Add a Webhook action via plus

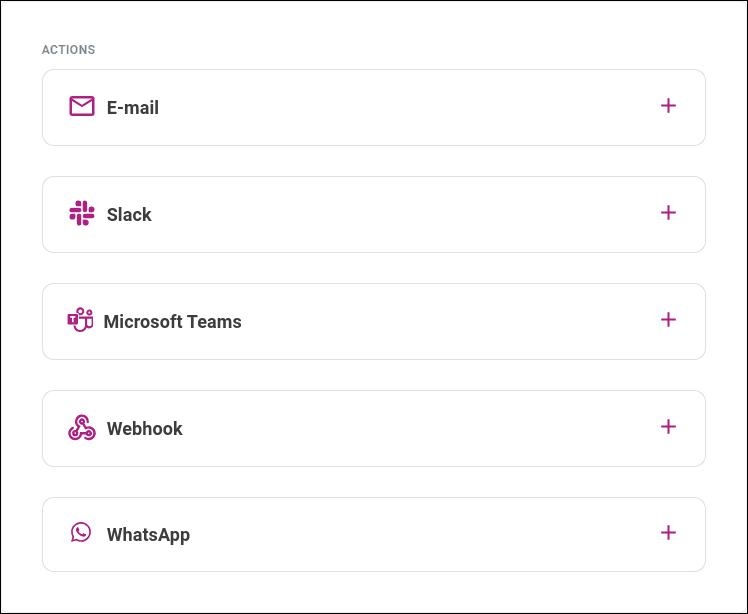[669, 427]
